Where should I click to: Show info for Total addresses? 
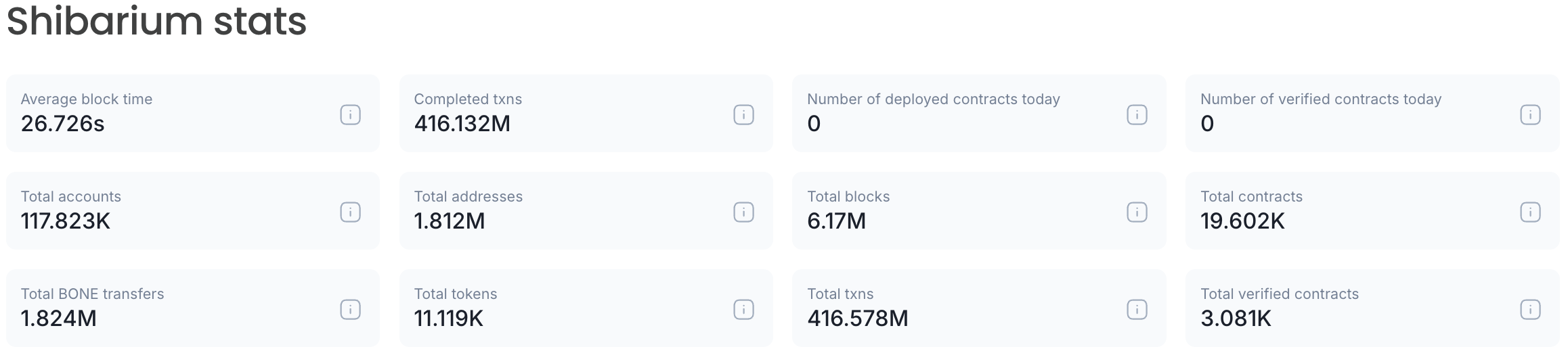tap(743, 212)
